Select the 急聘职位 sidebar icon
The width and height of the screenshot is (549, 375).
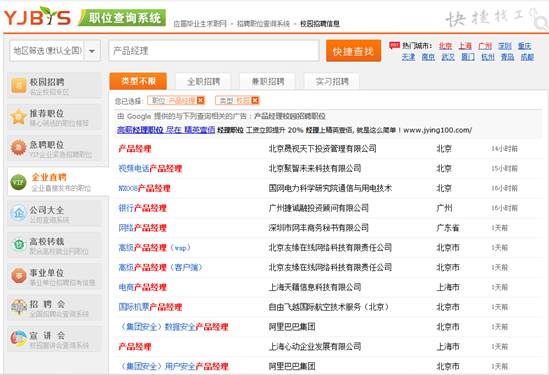pos(19,147)
